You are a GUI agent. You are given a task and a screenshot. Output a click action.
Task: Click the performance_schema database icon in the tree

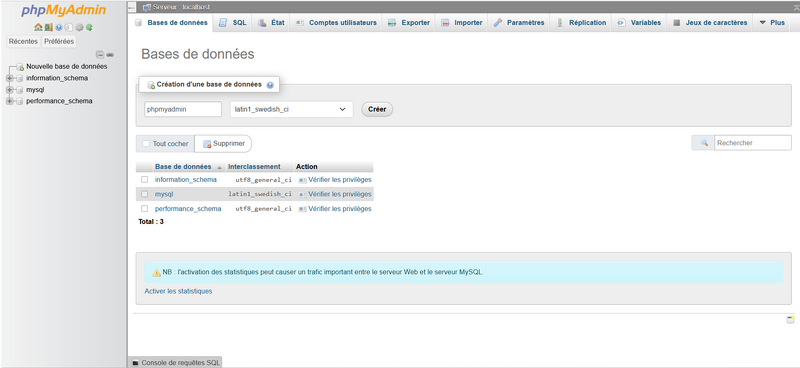19,101
